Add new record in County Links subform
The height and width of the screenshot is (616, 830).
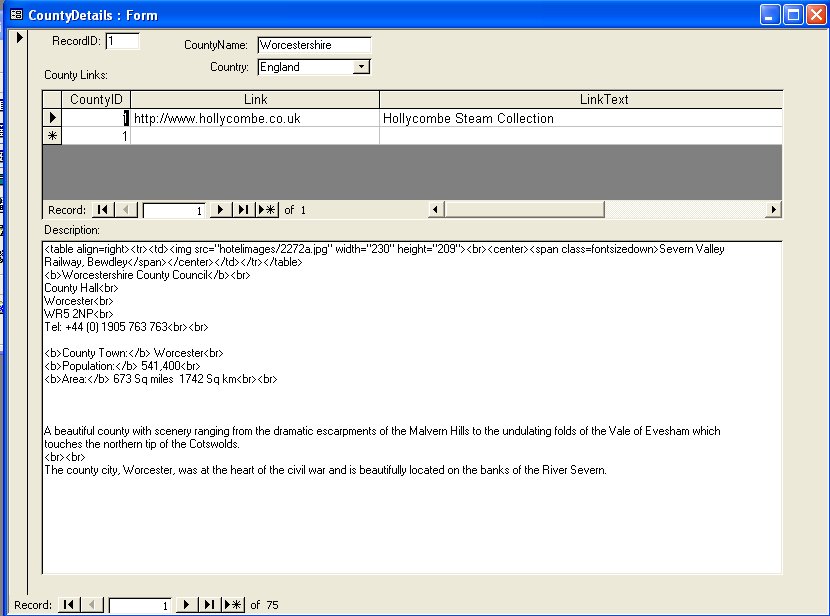point(267,210)
